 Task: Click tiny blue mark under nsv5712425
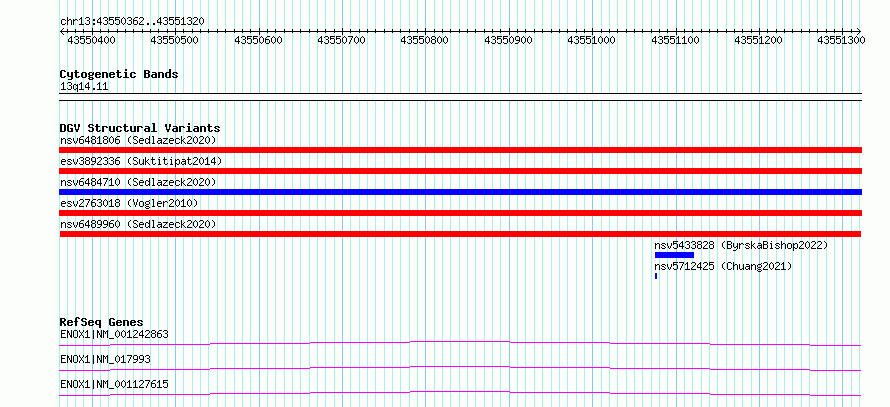[656, 276]
